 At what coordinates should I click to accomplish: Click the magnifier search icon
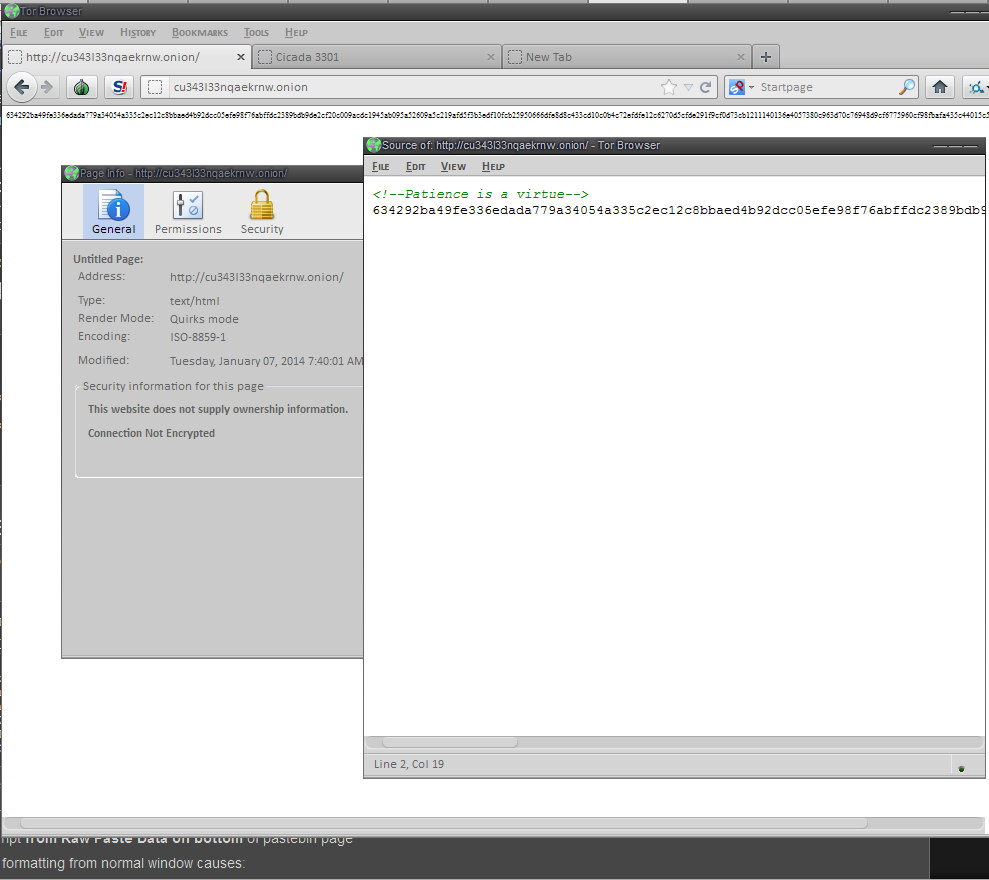pos(907,87)
